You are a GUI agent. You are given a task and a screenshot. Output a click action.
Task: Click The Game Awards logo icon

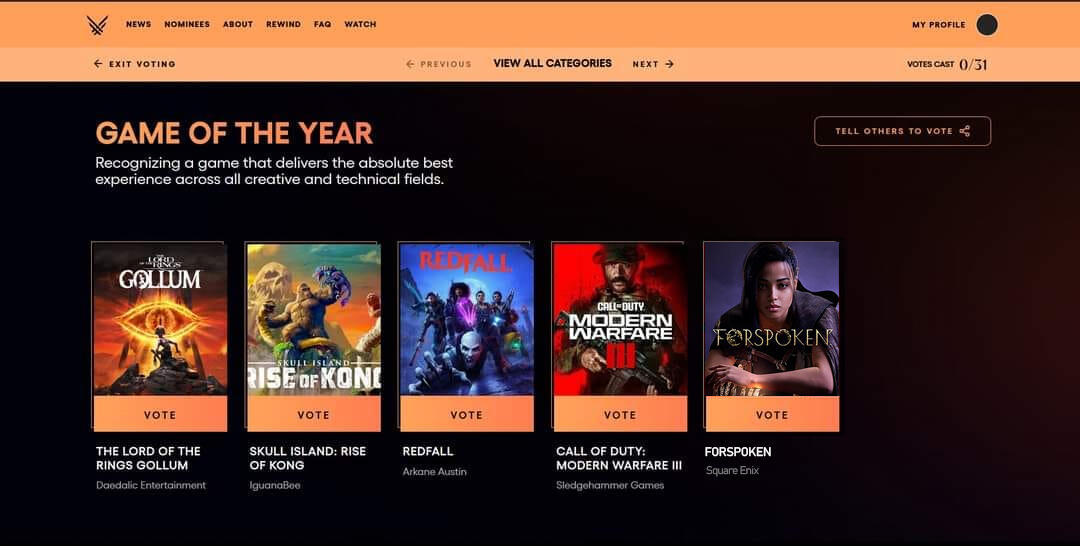coord(97,25)
